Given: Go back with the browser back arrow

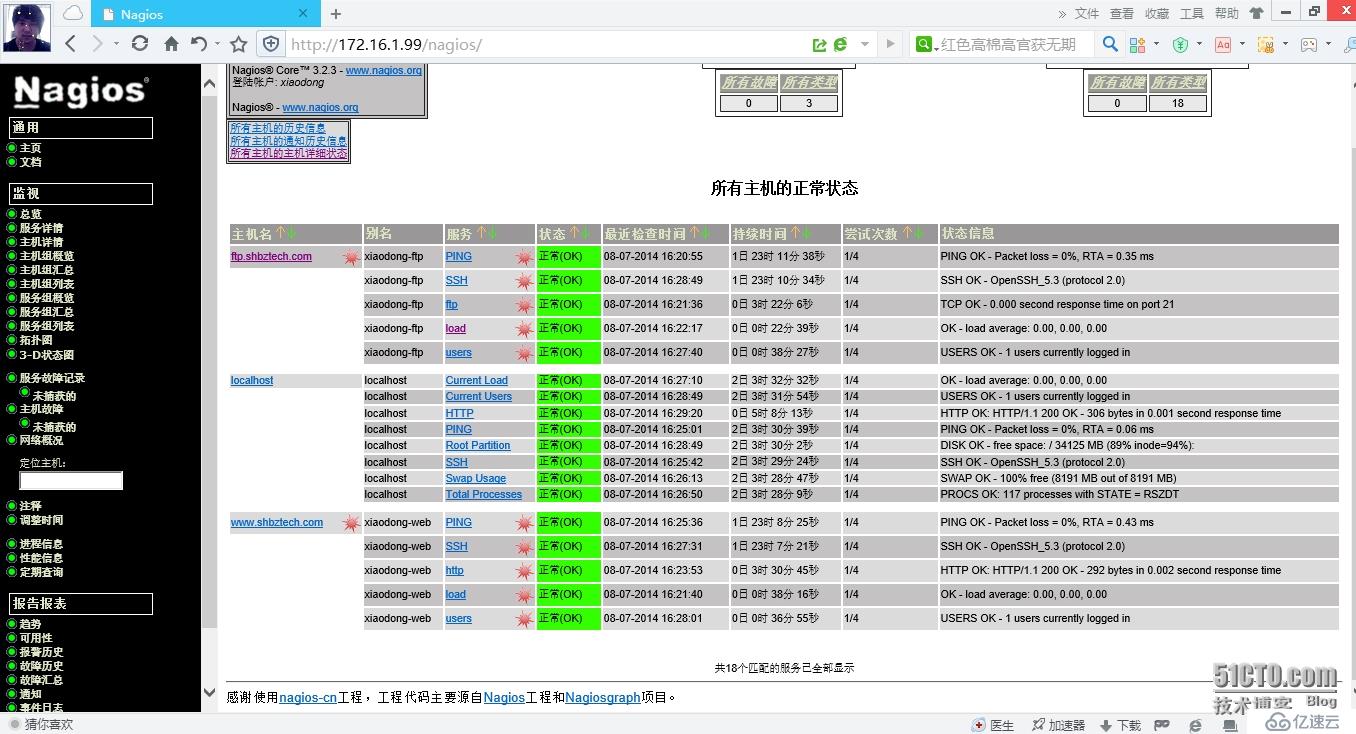Looking at the screenshot, I should pos(70,44).
